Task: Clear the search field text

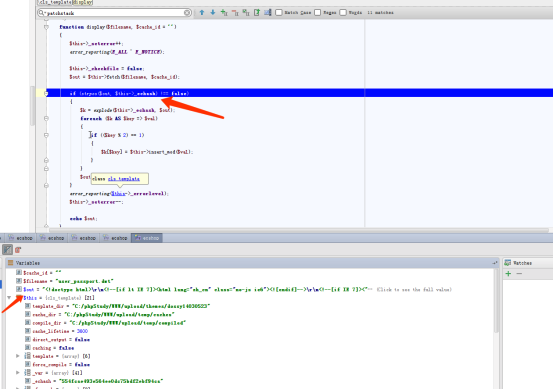Action: (x=187, y=13)
